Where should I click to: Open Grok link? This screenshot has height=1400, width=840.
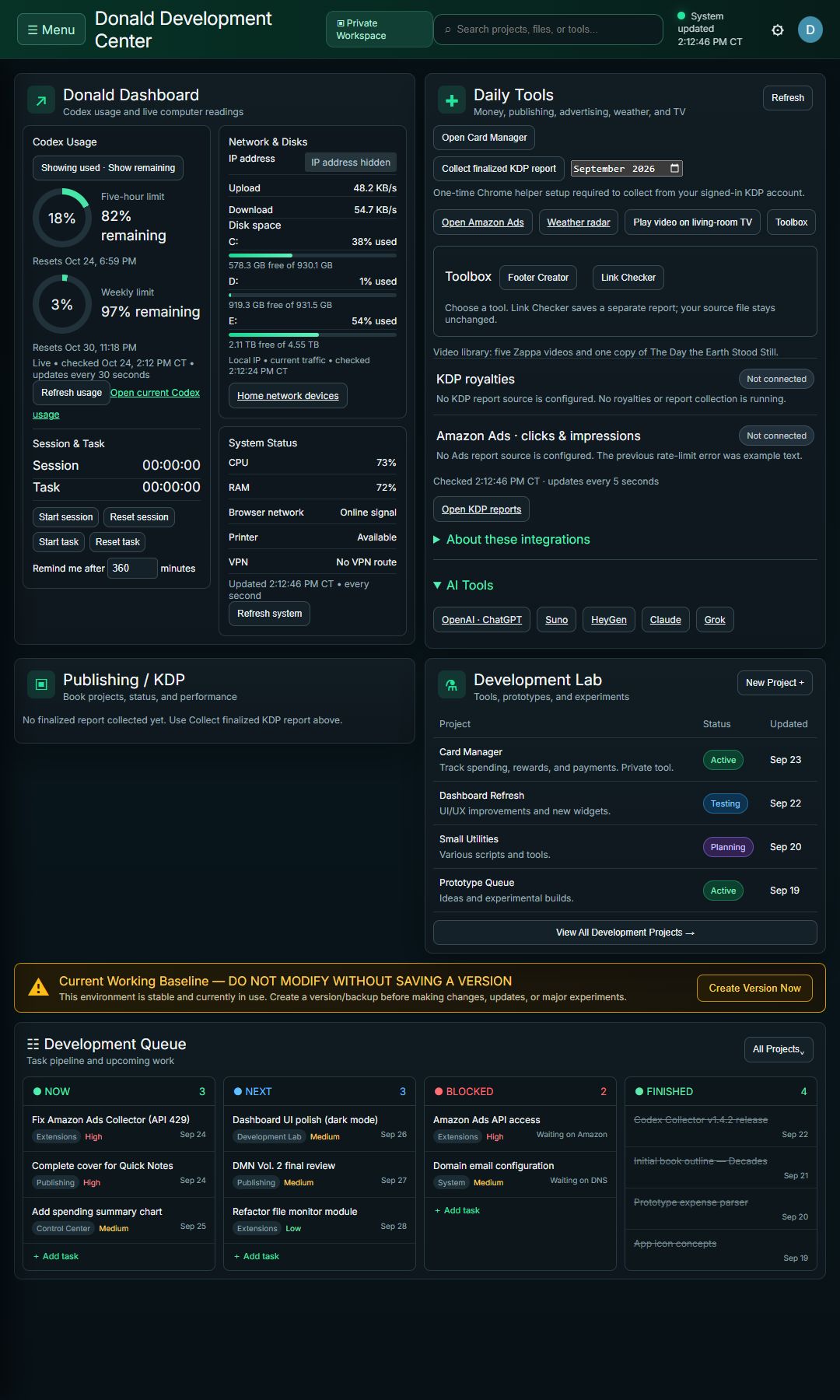[x=715, y=619]
